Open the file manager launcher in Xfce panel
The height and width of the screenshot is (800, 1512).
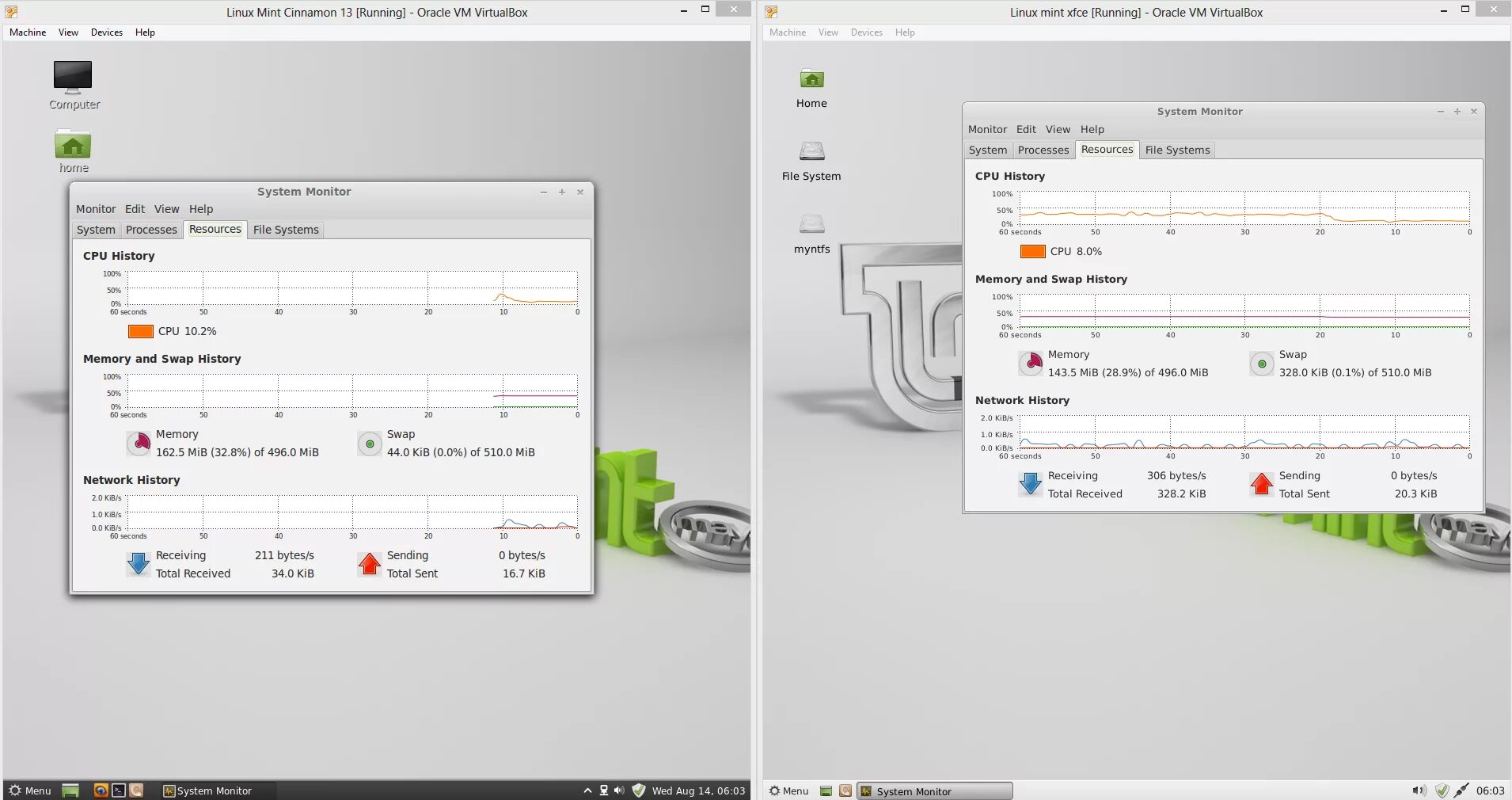pyautogui.click(x=845, y=790)
